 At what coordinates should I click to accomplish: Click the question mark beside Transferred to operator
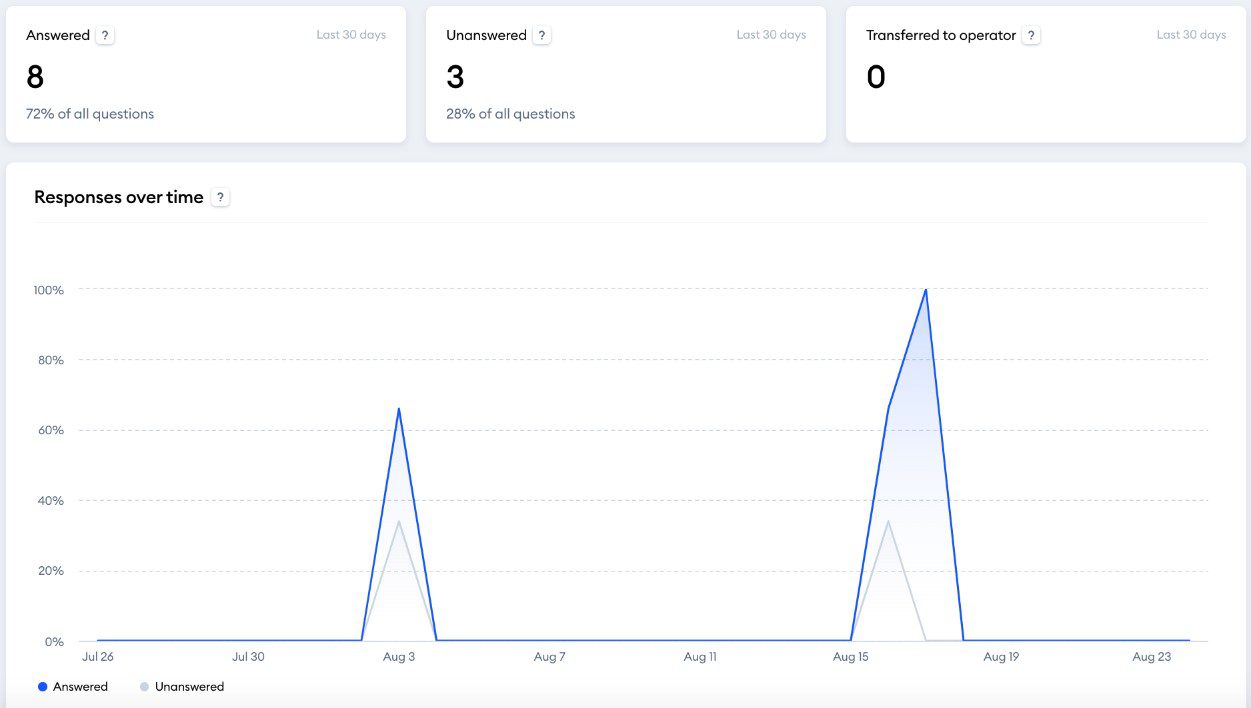(1030, 34)
